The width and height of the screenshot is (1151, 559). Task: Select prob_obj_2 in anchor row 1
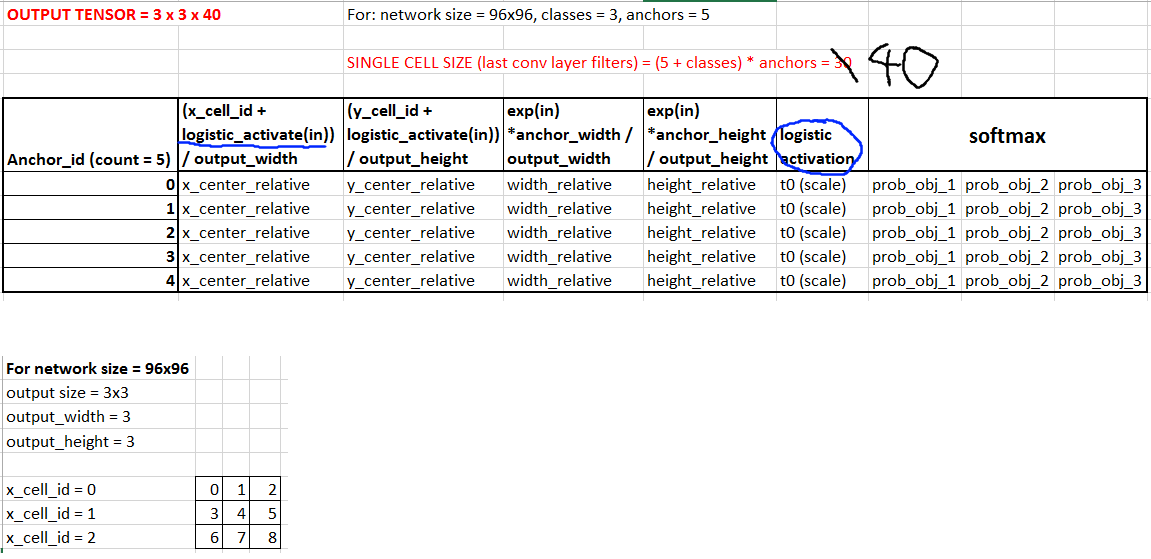click(1007, 209)
